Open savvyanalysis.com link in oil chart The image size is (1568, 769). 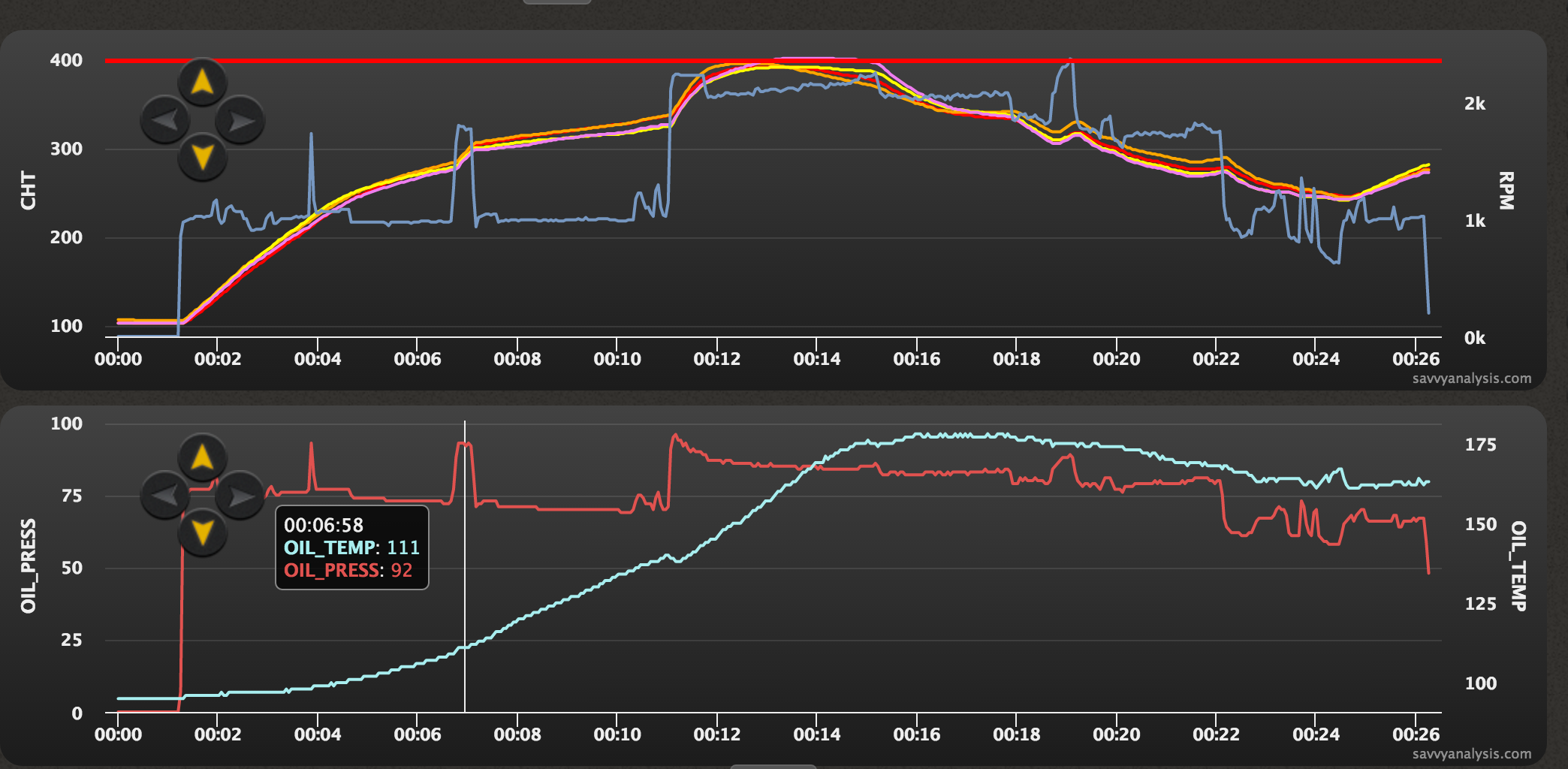(1472, 754)
